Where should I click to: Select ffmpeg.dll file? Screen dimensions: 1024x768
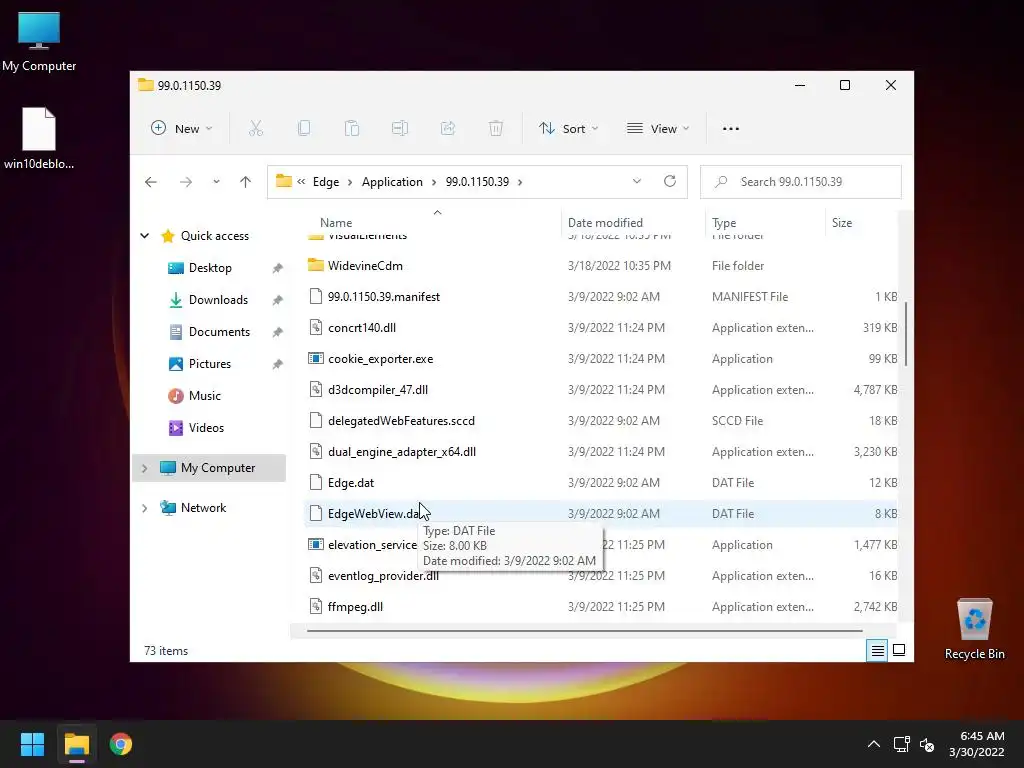(x=355, y=607)
